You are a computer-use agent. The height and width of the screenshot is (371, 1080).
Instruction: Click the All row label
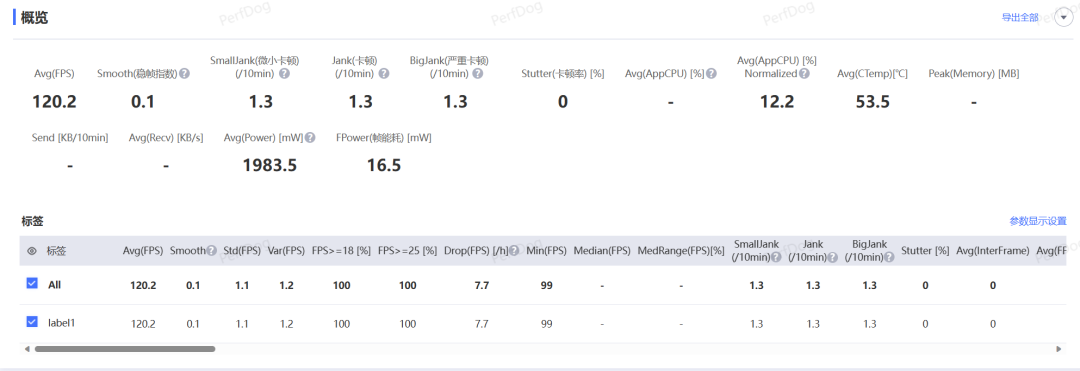(54, 284)
